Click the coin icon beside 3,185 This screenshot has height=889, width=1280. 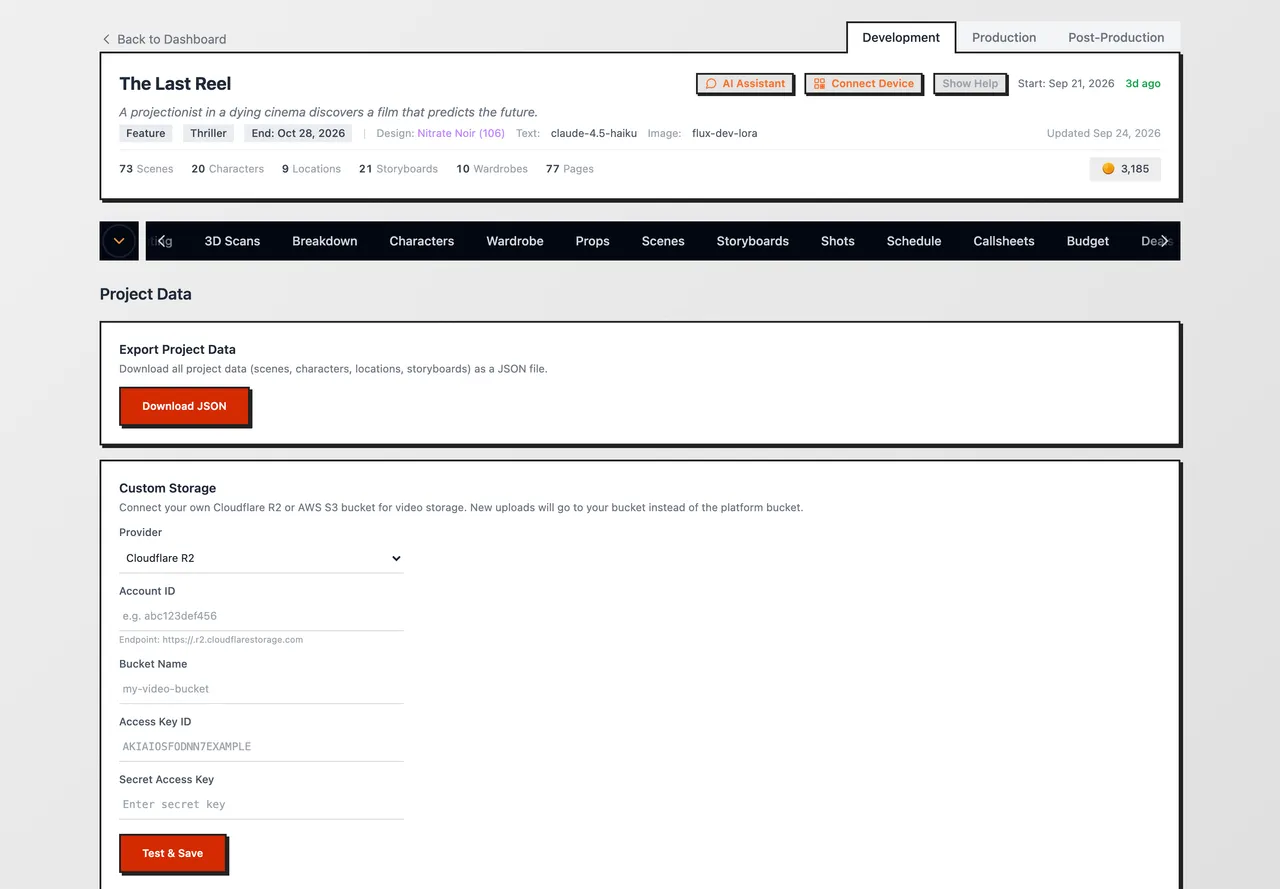(1108, 169)
